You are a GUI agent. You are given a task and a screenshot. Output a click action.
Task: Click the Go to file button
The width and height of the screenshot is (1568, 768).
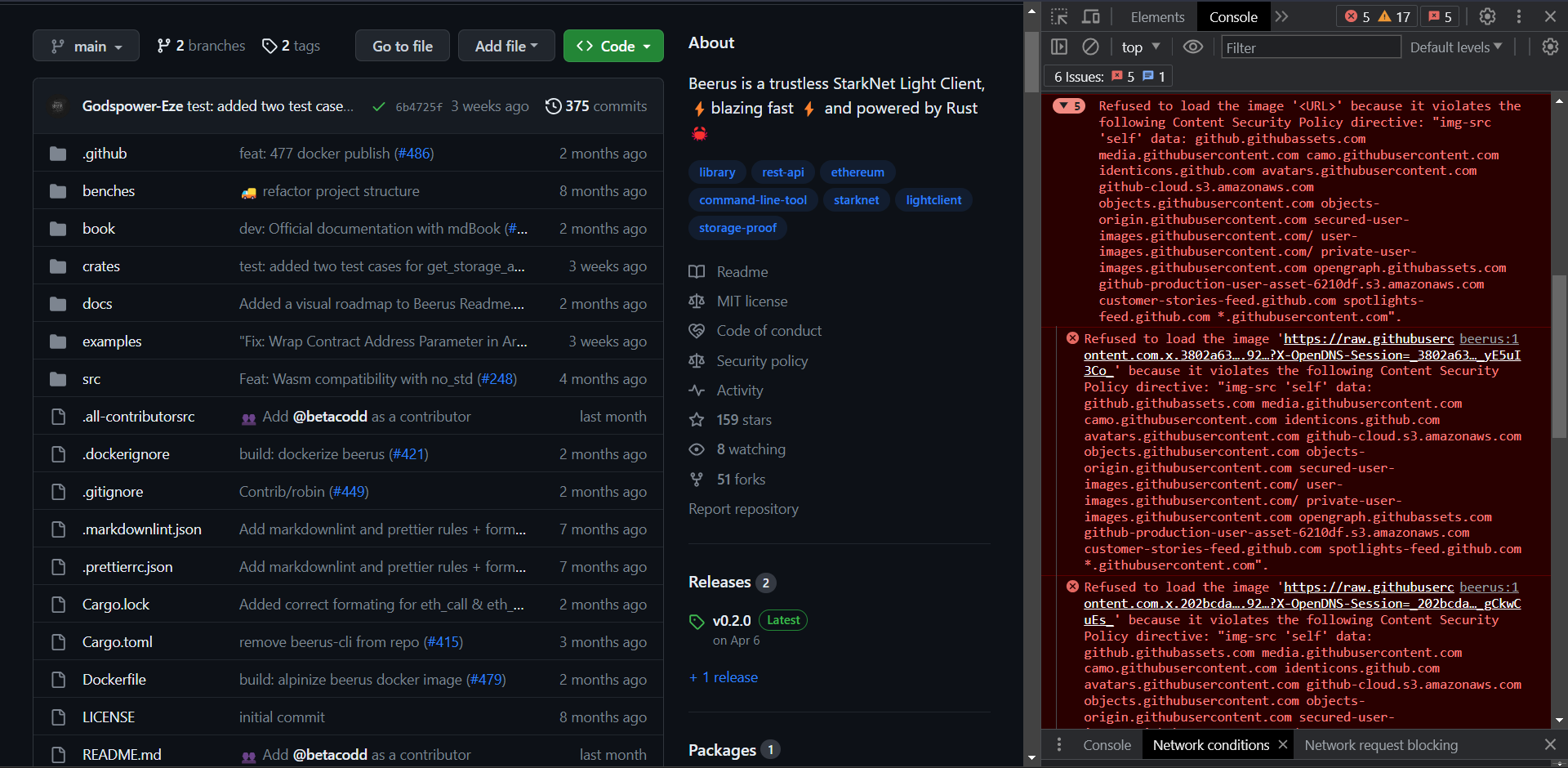click(x=402, y=46)
